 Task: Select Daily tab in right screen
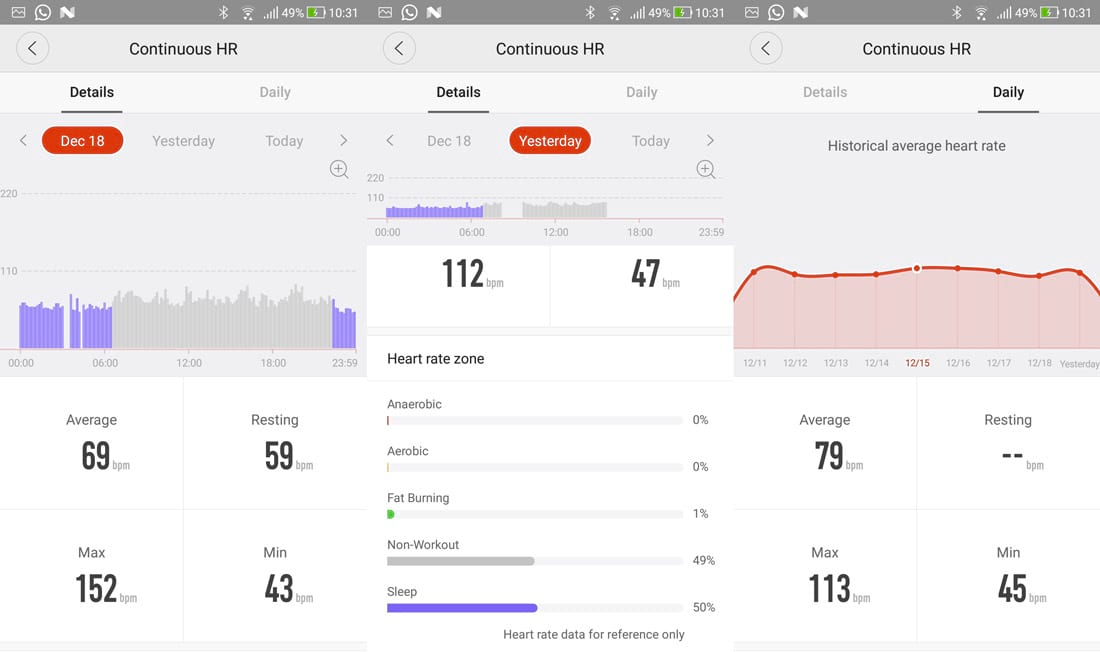(x=1008, y=92)
